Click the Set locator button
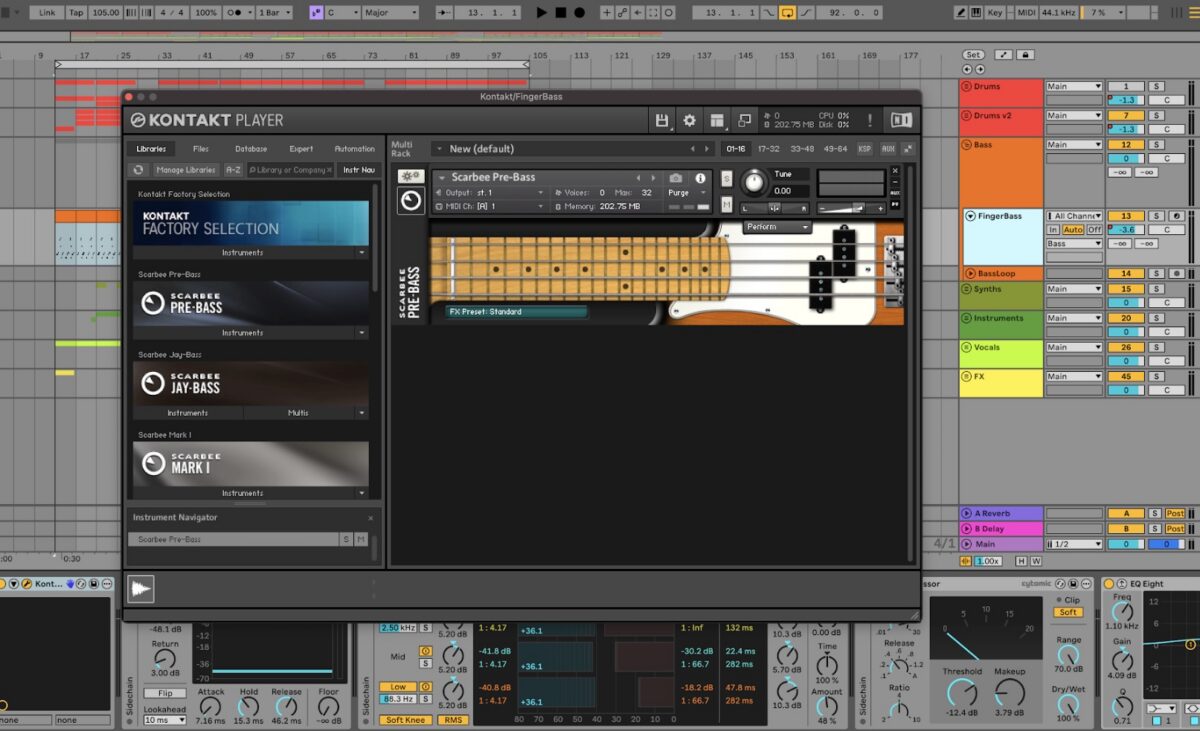The width and height of the screenshot is (1200, 731). coord(973,55)
